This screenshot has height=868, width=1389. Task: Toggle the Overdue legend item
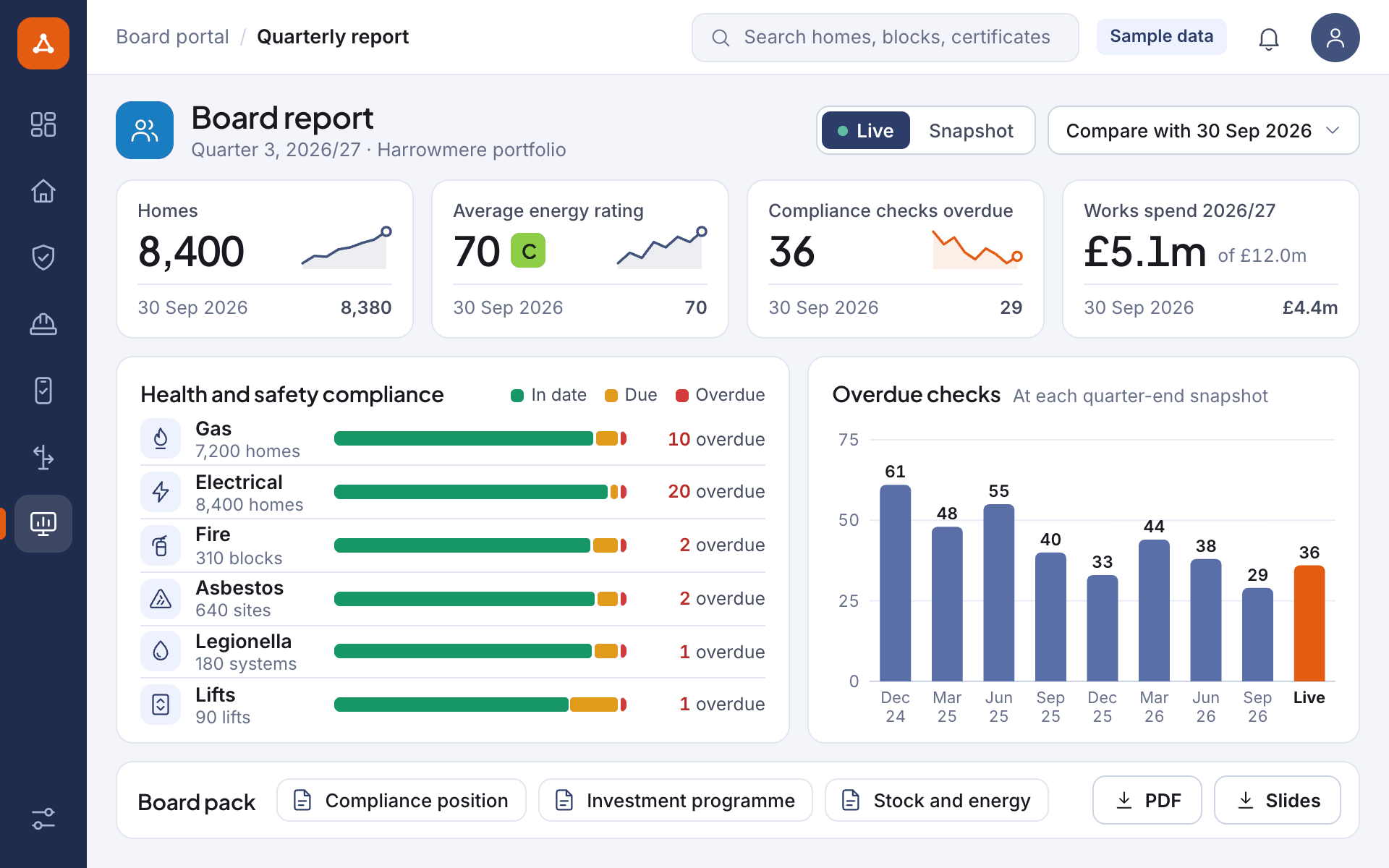coord(720,395)
